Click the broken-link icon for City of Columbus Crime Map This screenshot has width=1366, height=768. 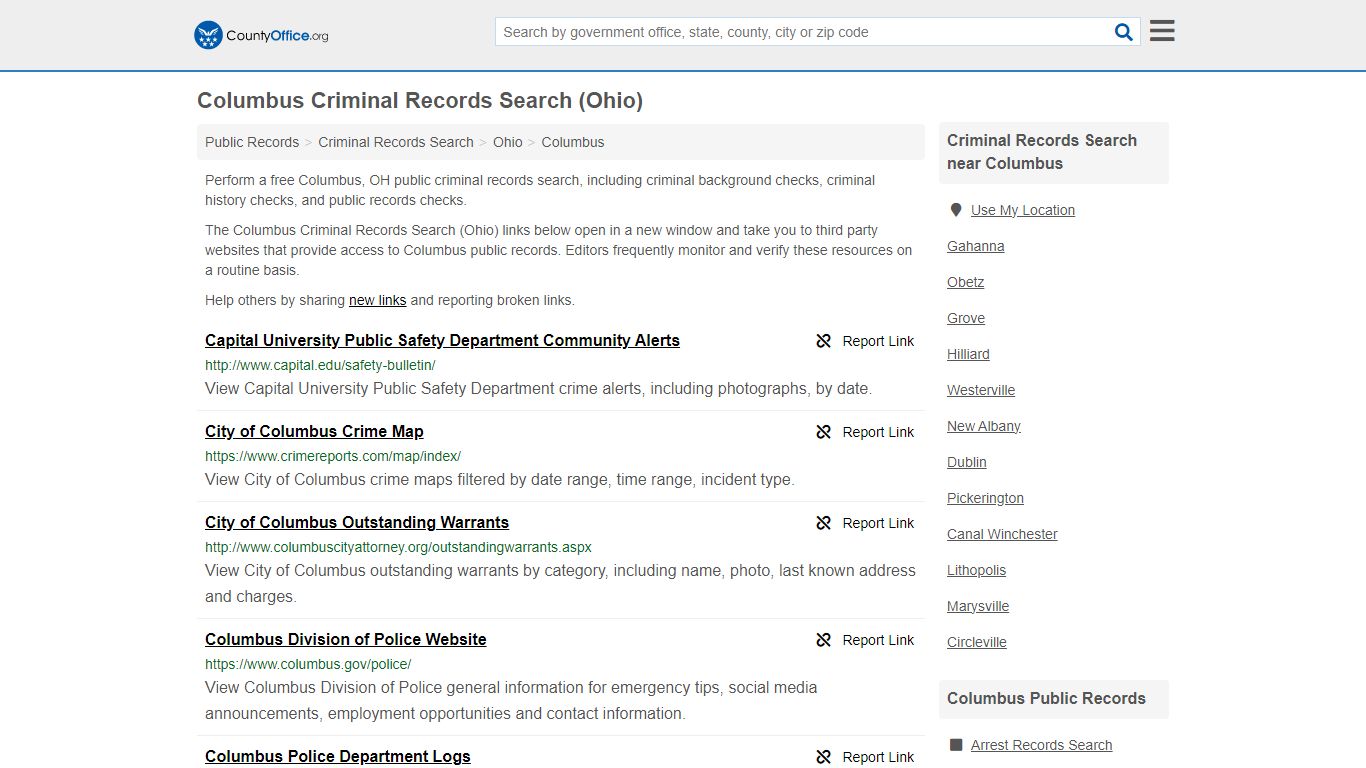824,432
